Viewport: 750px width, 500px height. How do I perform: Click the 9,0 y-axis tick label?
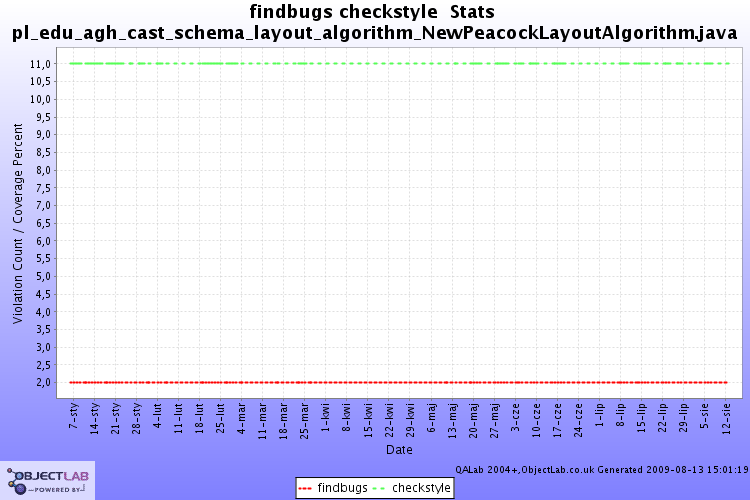pyautogui.click(x=43, y=135)
